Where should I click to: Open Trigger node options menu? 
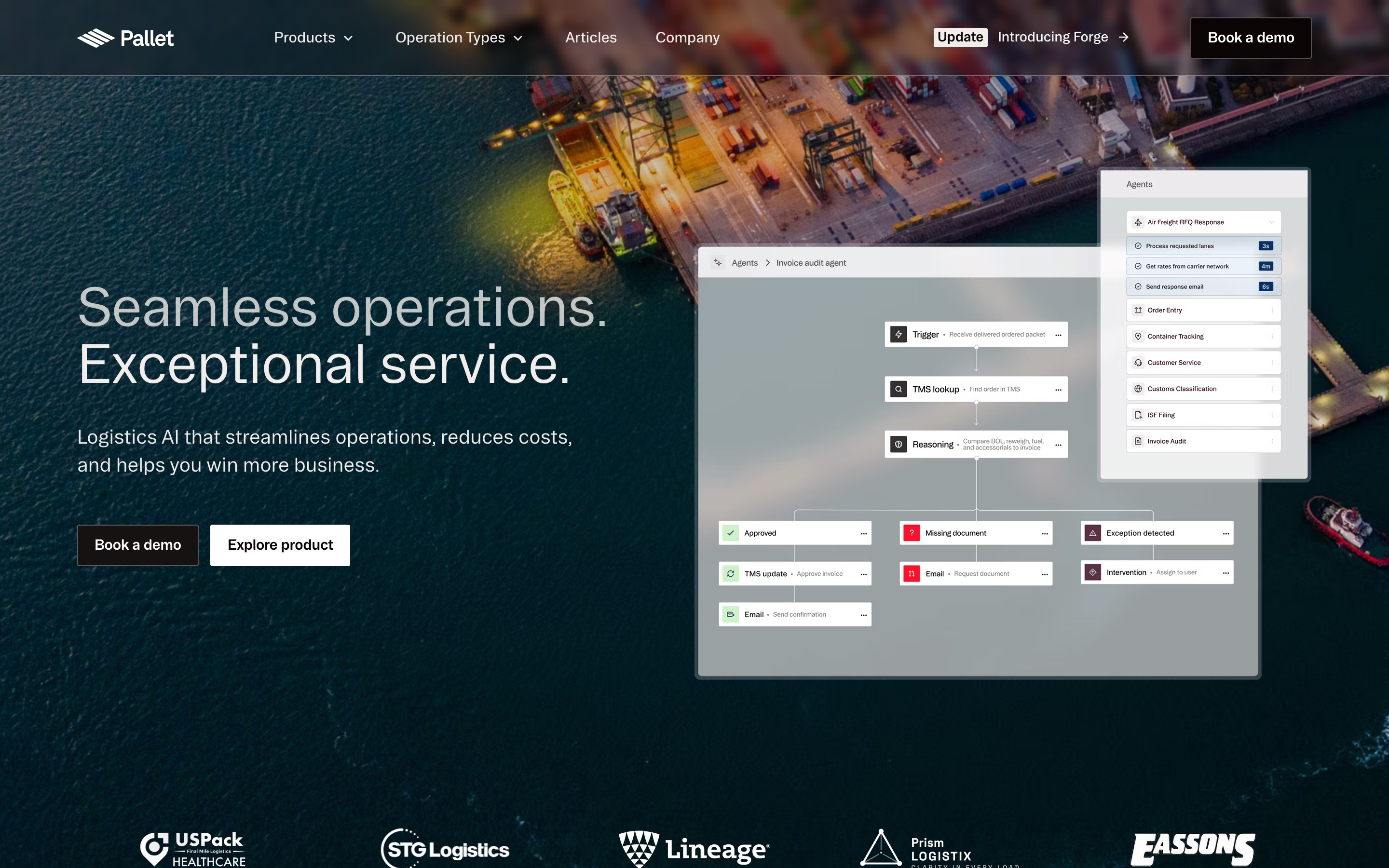(1058, 335)
